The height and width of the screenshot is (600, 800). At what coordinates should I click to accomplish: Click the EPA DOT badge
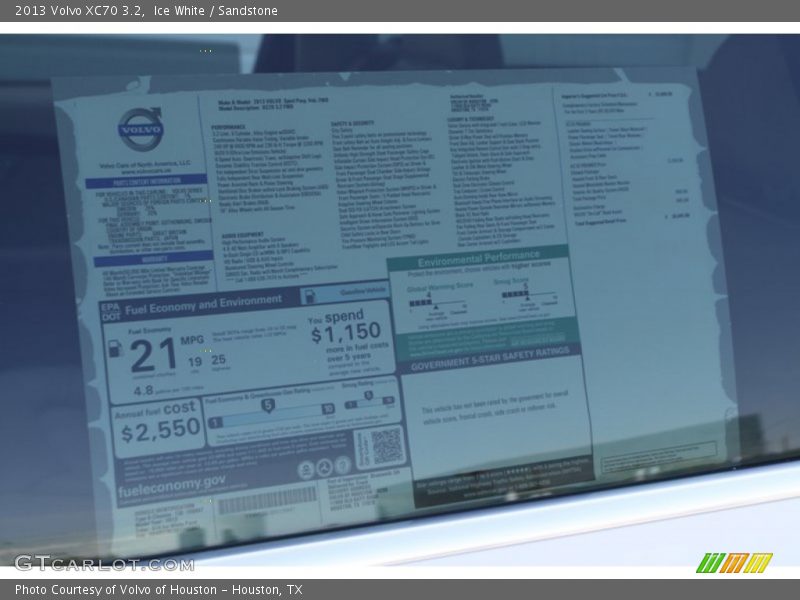[110, 310]
